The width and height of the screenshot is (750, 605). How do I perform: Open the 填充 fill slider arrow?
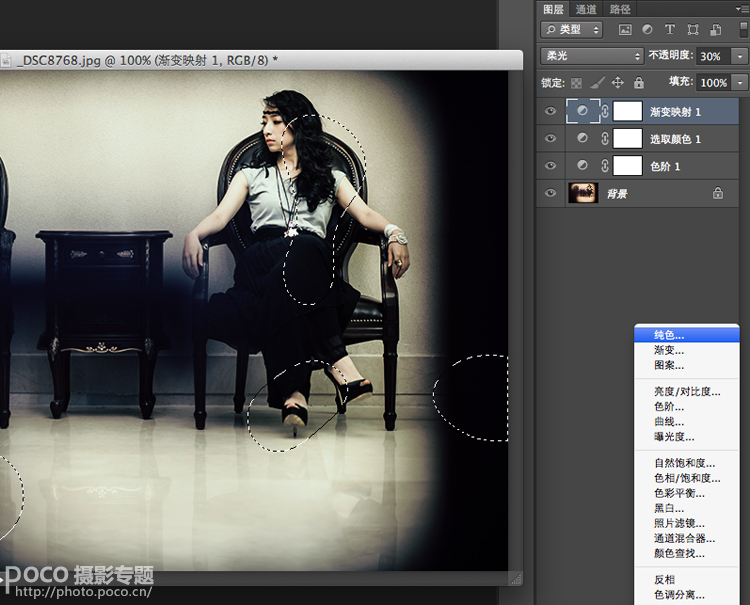[739, 83]
